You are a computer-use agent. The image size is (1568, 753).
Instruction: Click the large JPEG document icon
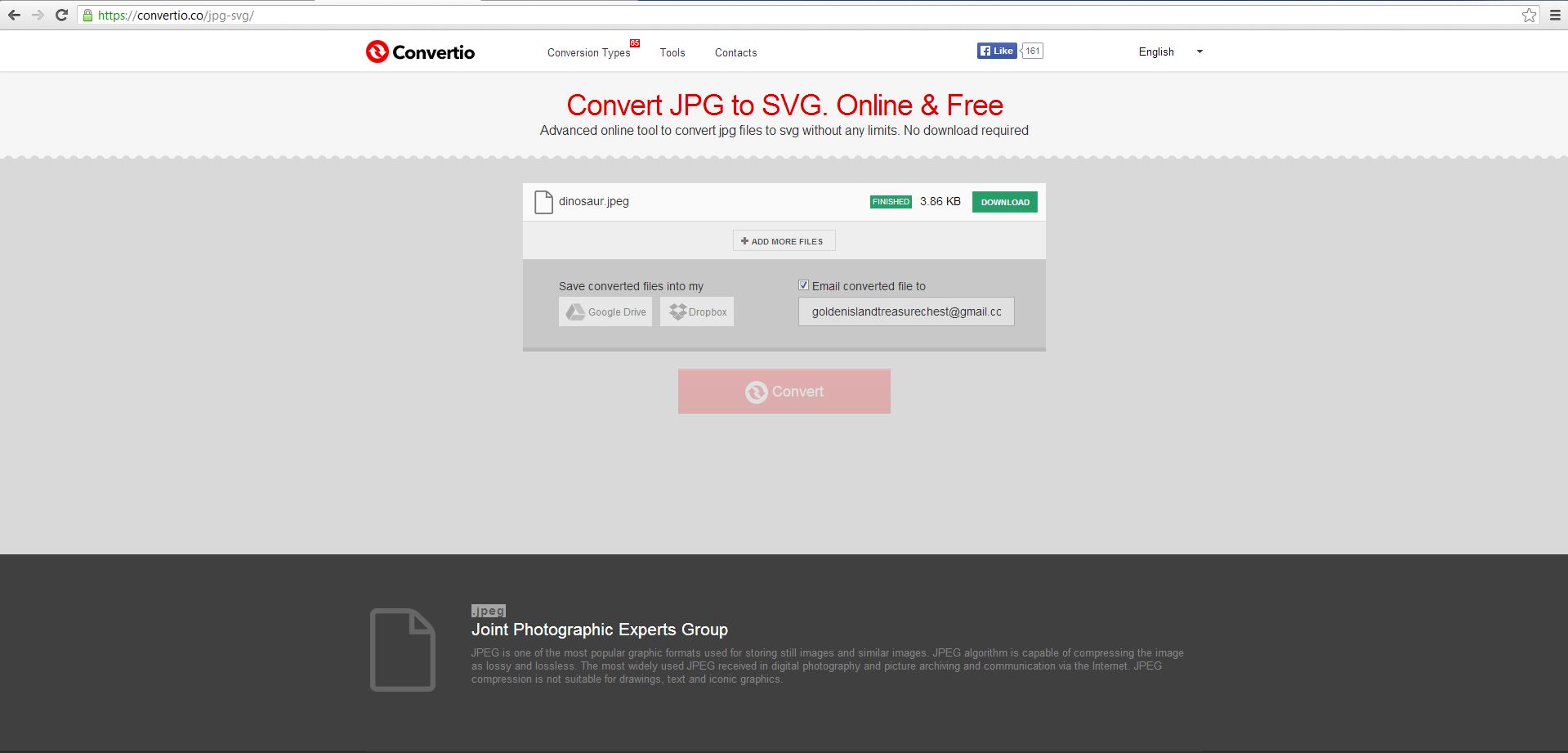pos(403,650)
